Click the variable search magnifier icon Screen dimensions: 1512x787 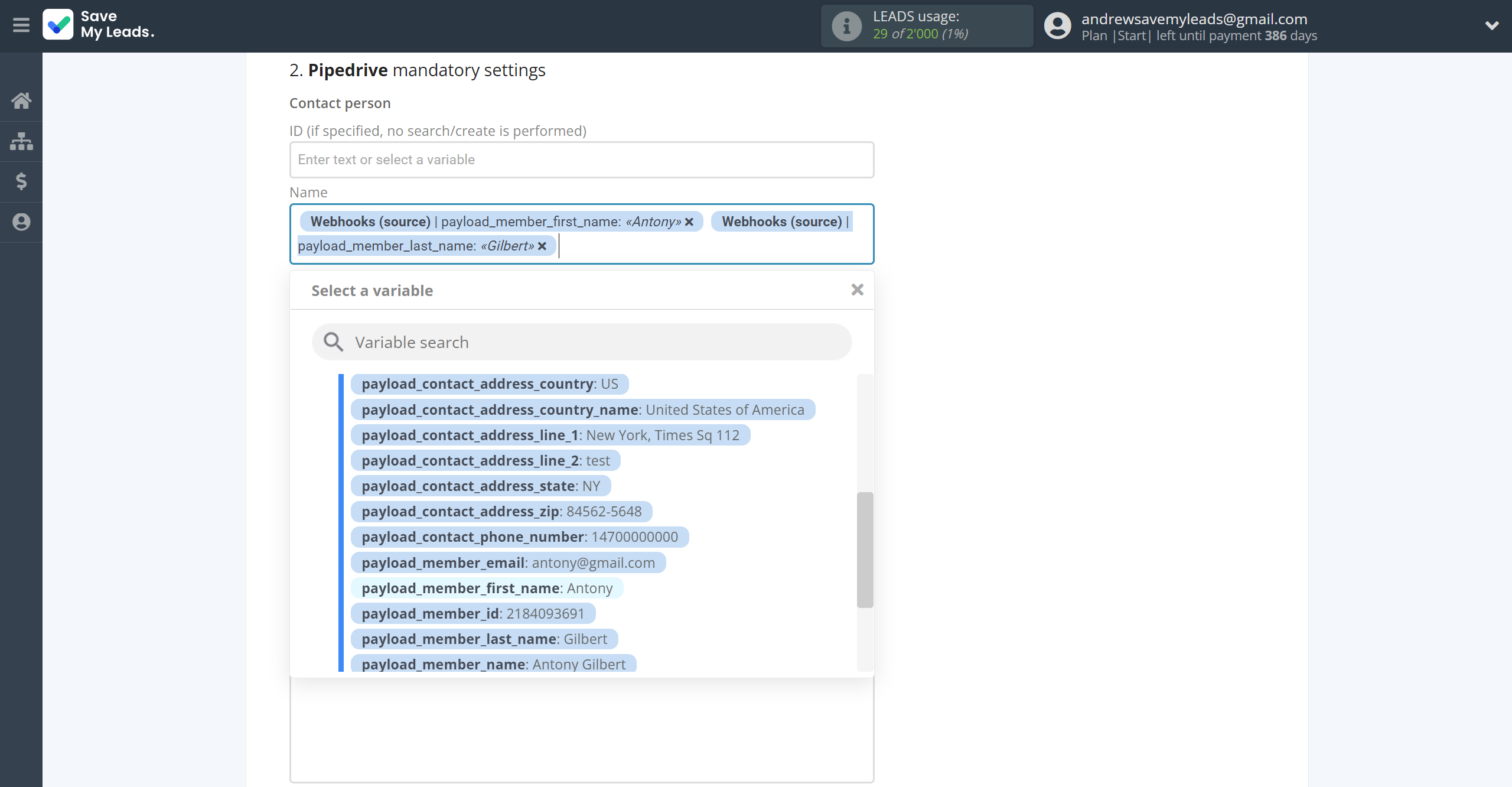pos(333,342)
